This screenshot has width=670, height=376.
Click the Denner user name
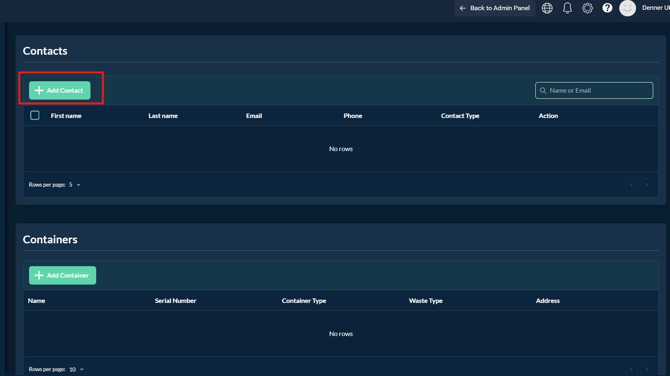point(655,8)
